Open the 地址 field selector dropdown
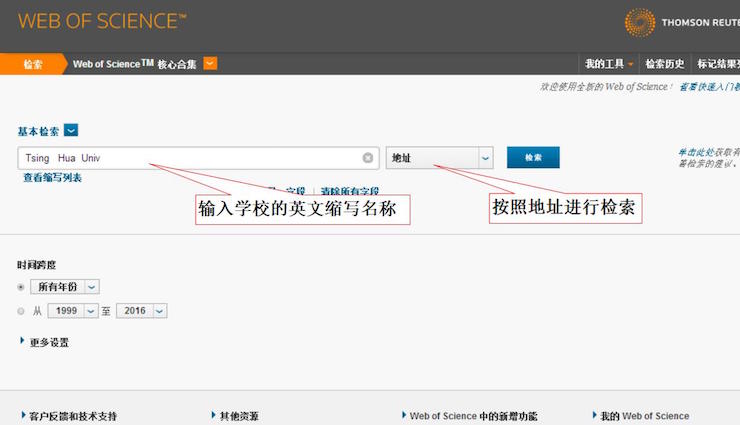 (x=439, y=158)
